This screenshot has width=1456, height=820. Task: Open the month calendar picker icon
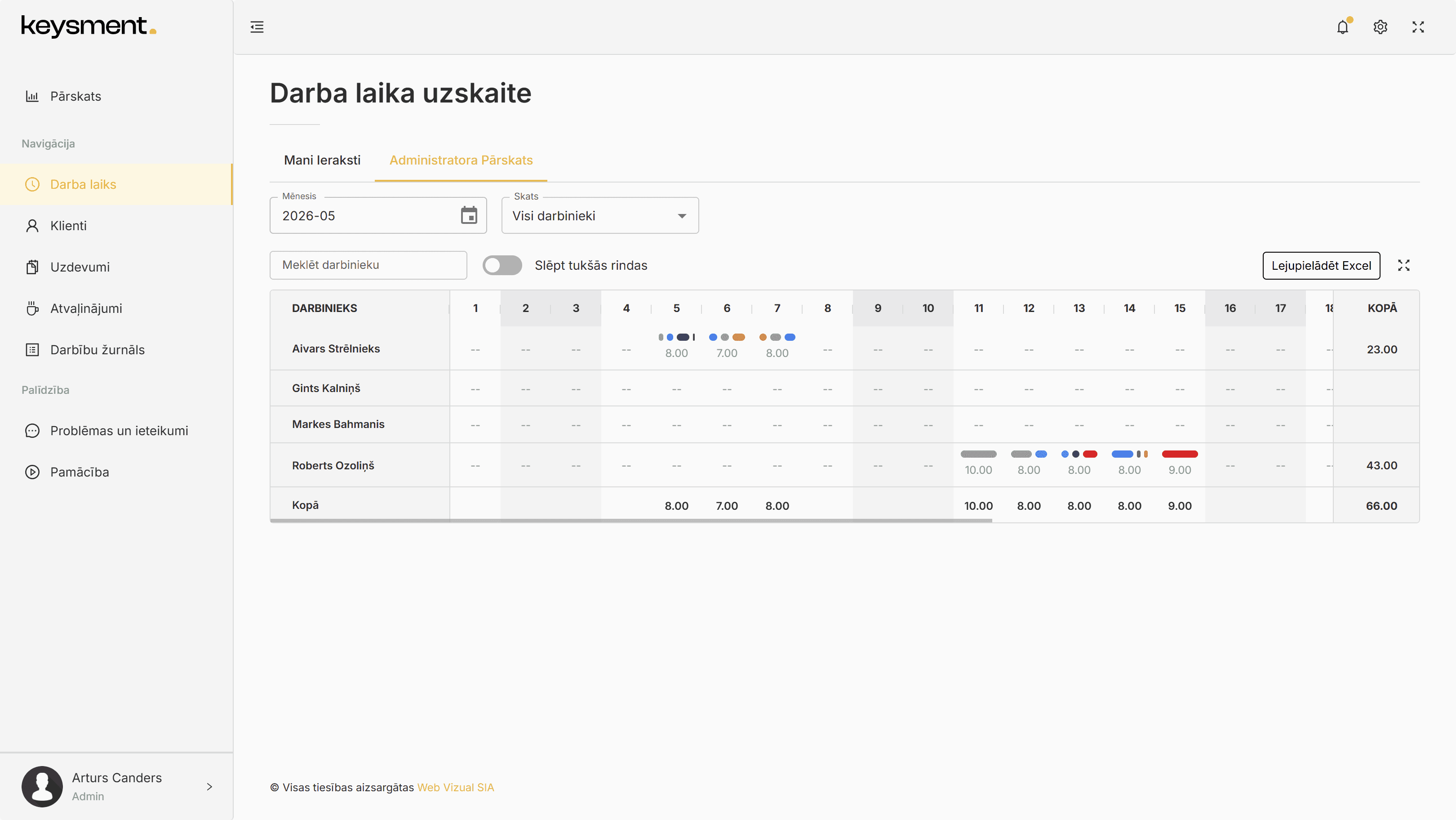(x=469, y=215)
